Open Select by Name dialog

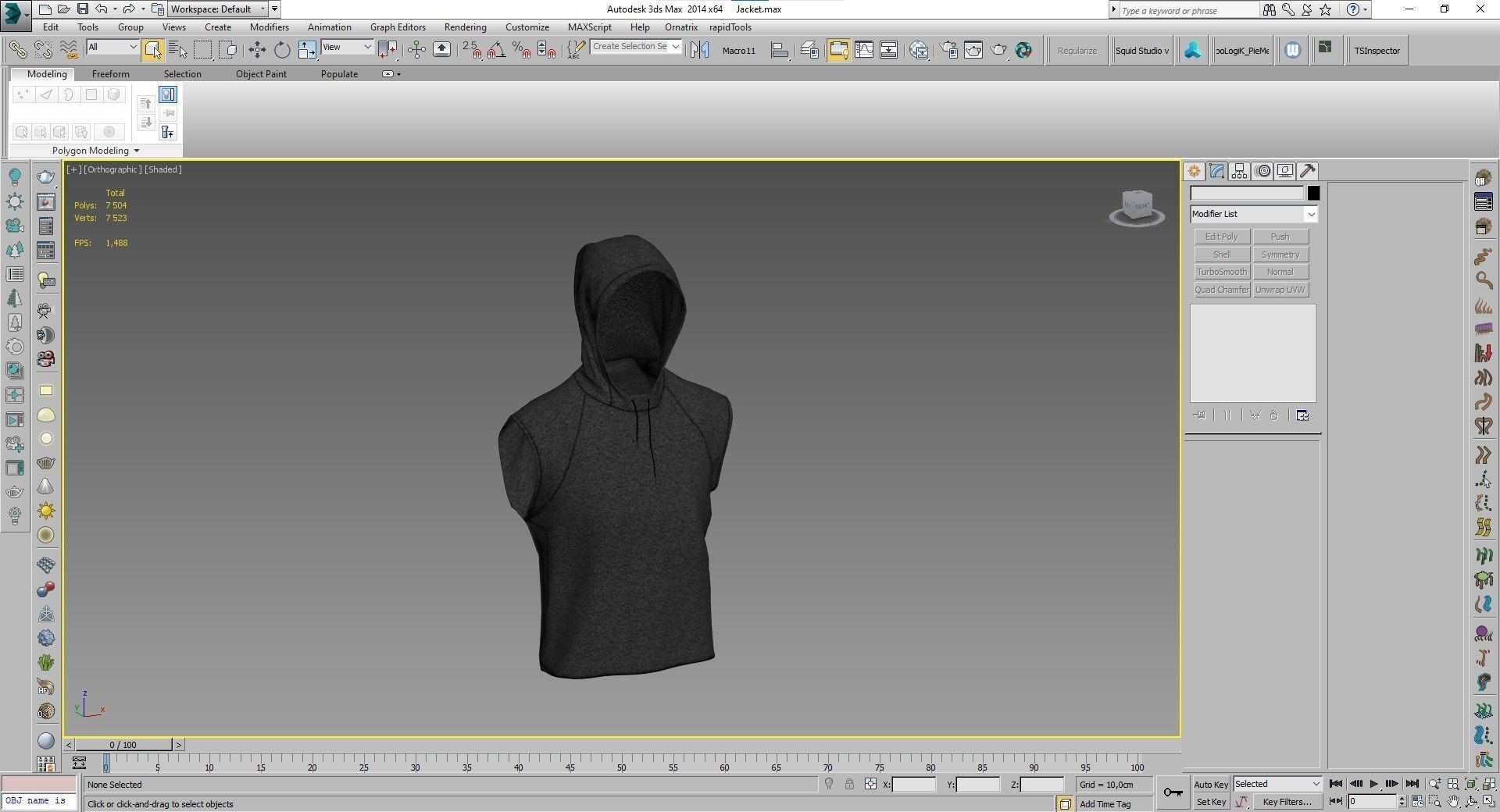point(178,51)
